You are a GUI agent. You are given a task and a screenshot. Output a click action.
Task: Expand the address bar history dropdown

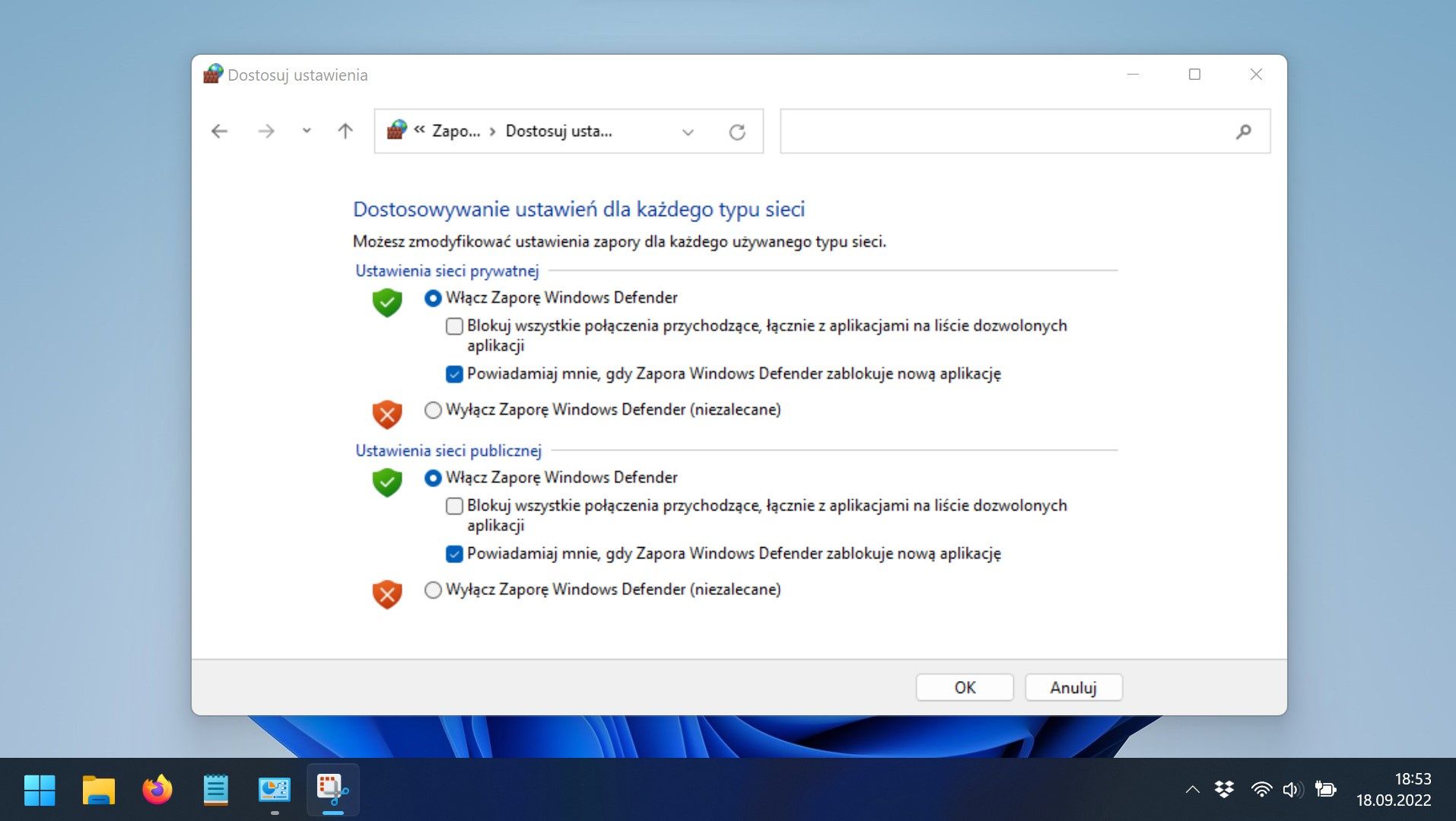(688, 132)
